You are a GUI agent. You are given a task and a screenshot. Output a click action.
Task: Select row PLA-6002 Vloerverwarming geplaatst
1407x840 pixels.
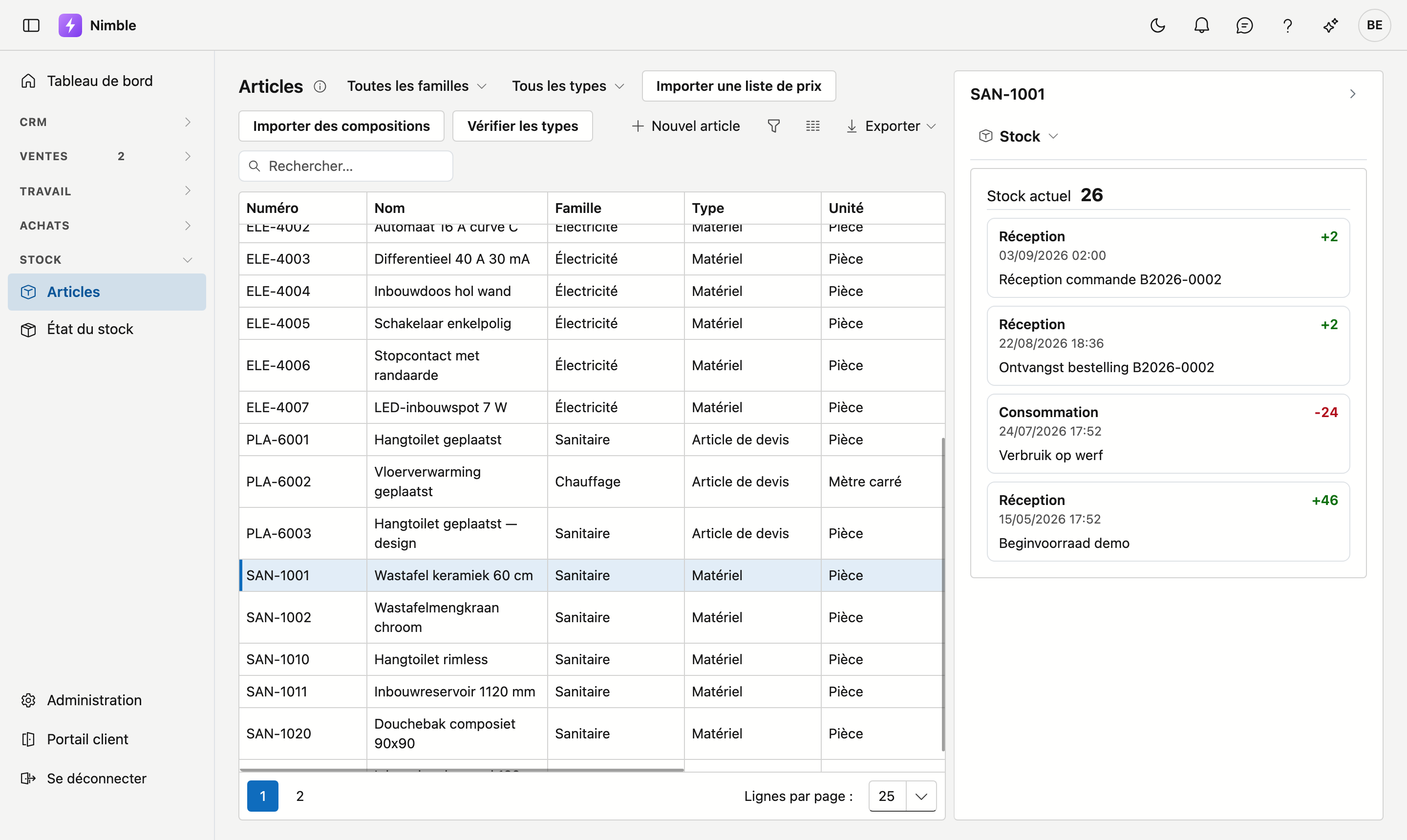[592, 482]
